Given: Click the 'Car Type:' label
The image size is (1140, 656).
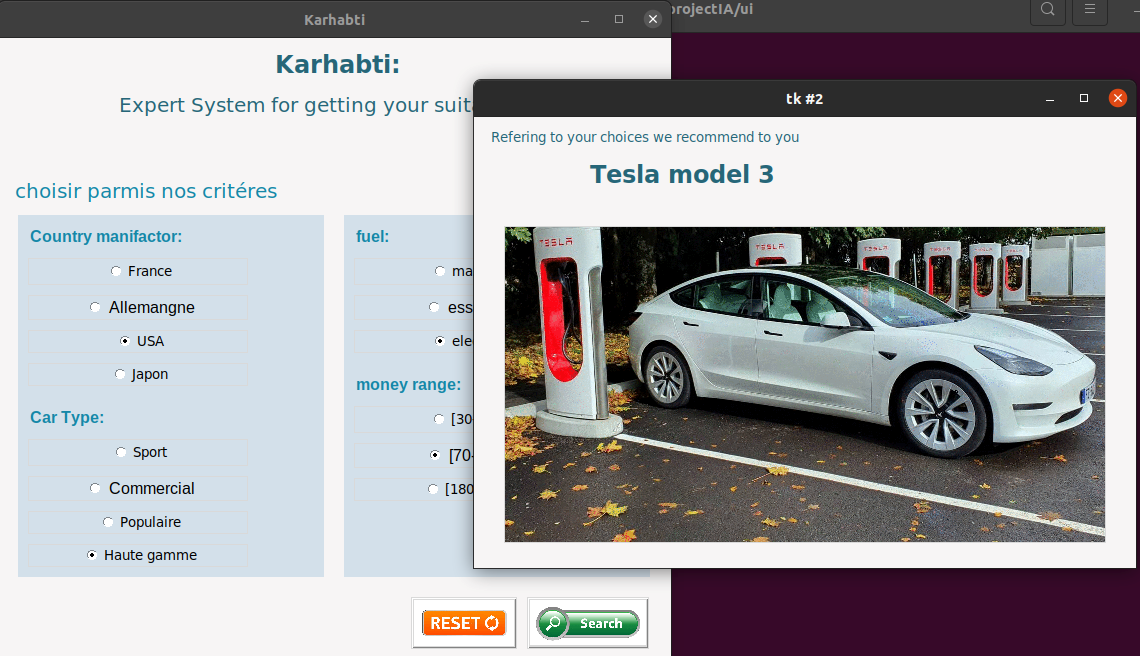Looking at the screenshot, I should point(67,417).
